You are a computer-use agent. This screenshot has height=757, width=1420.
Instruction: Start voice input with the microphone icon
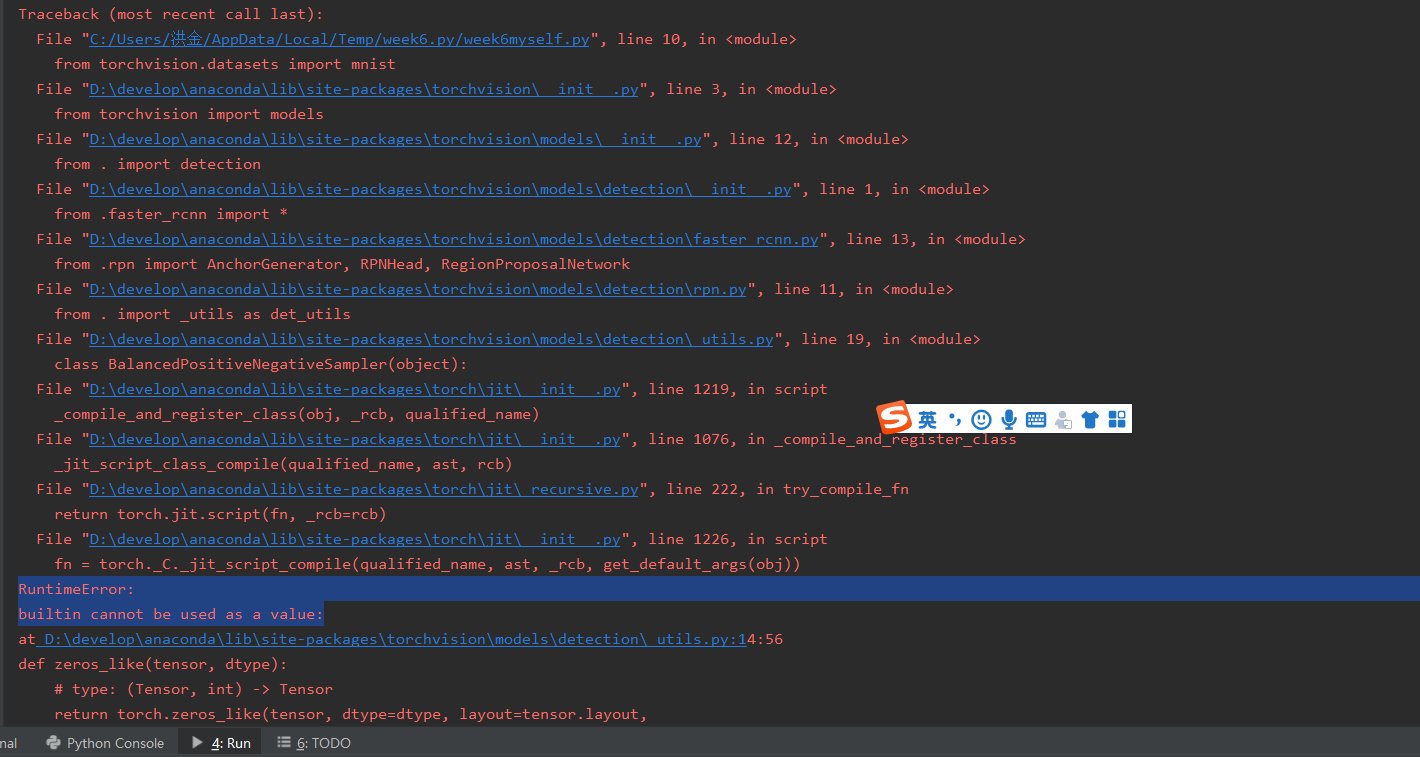coord(1009,420)
